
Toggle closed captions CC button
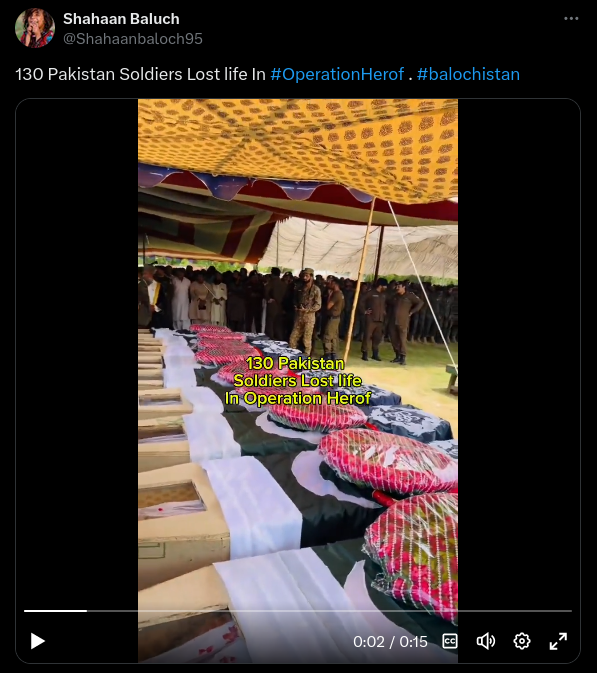tap(449, 641)
